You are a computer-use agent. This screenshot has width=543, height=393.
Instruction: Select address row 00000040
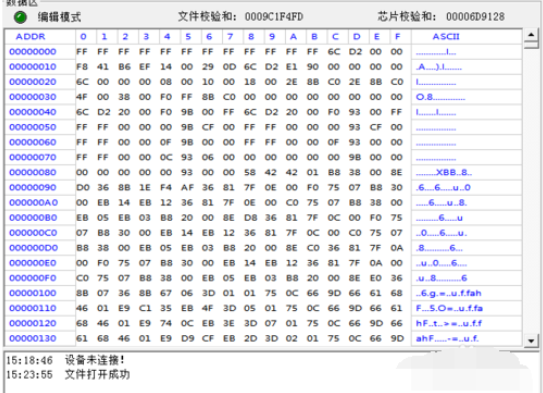(x=33, y=112)
